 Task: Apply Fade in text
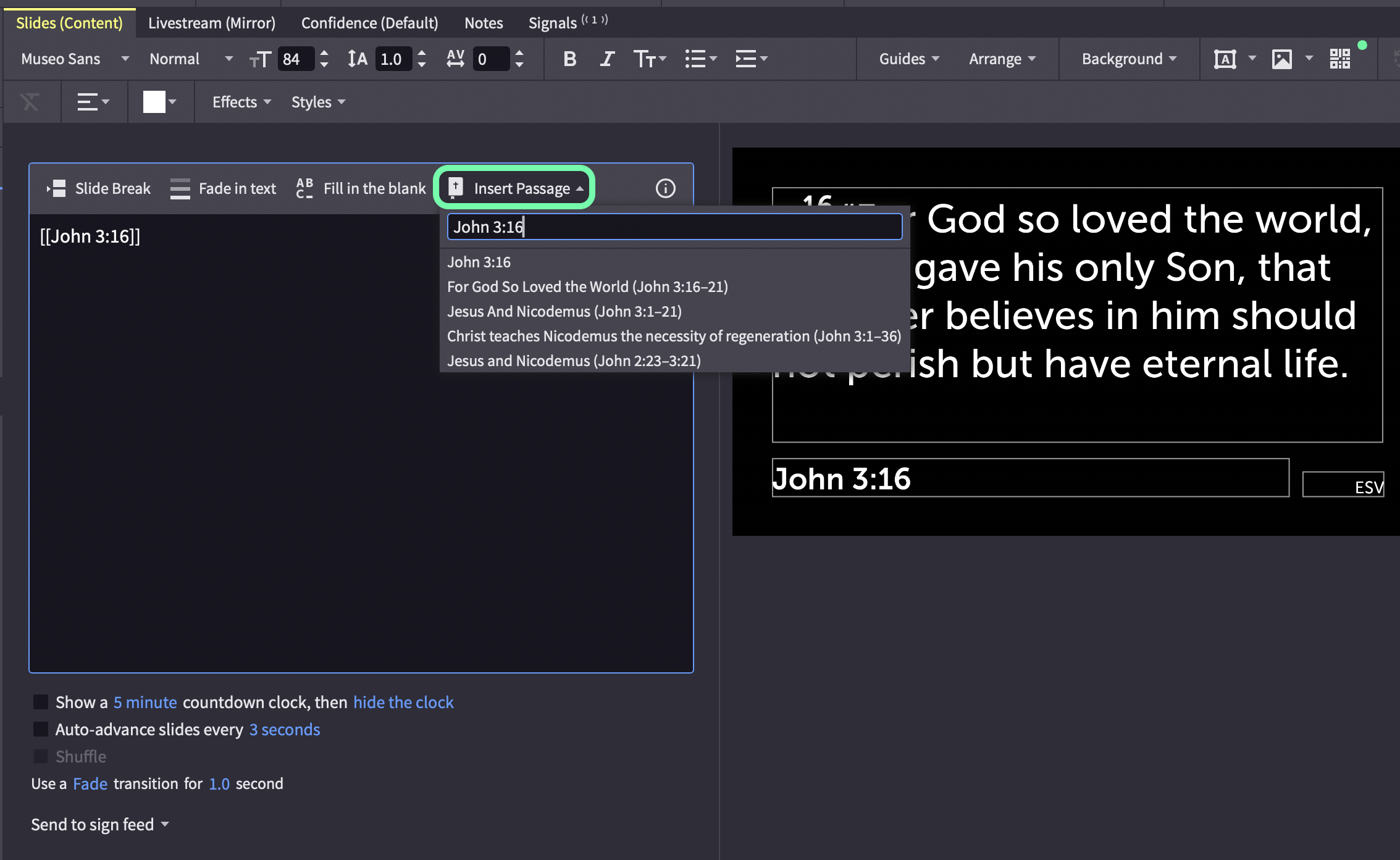click(x=224, y=188)
